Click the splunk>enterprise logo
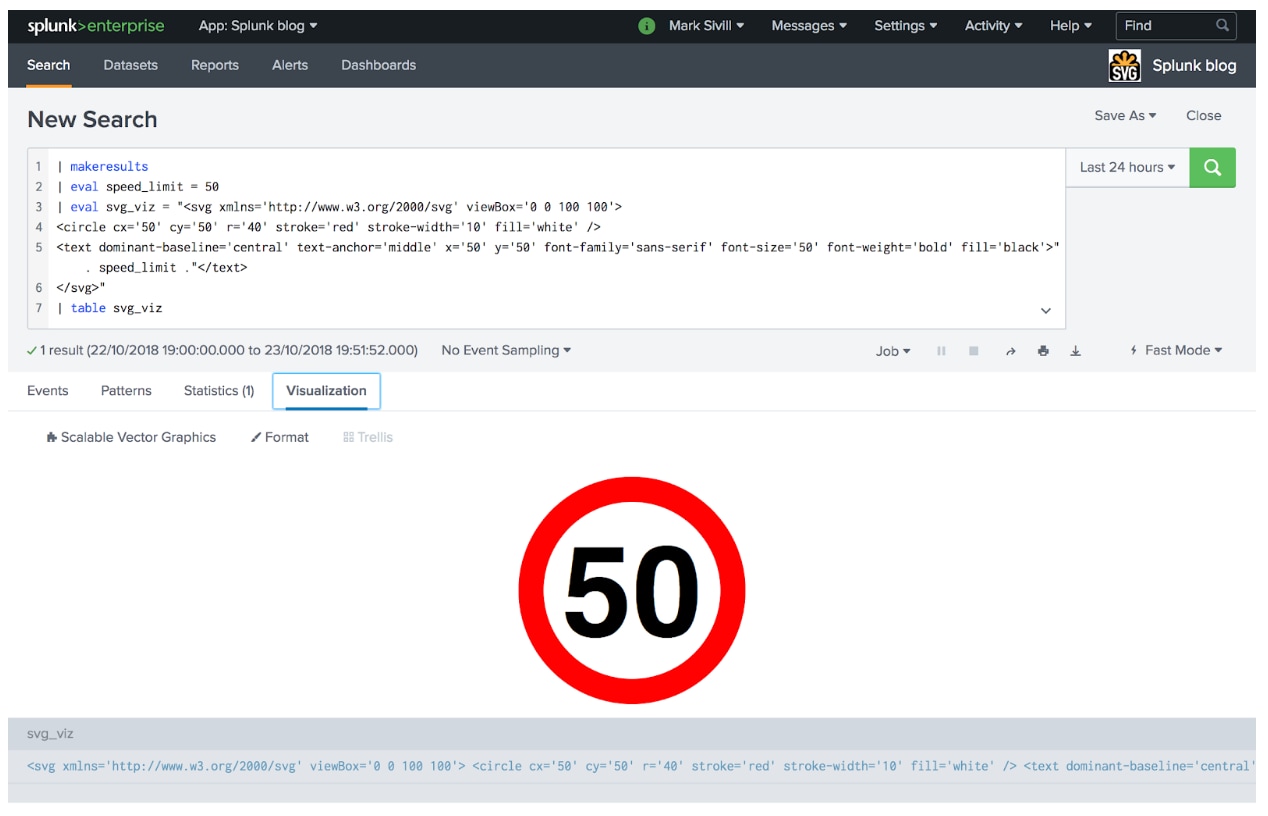Image resolution: width=1268 pixels, height=816 pixels. [96, 26]
